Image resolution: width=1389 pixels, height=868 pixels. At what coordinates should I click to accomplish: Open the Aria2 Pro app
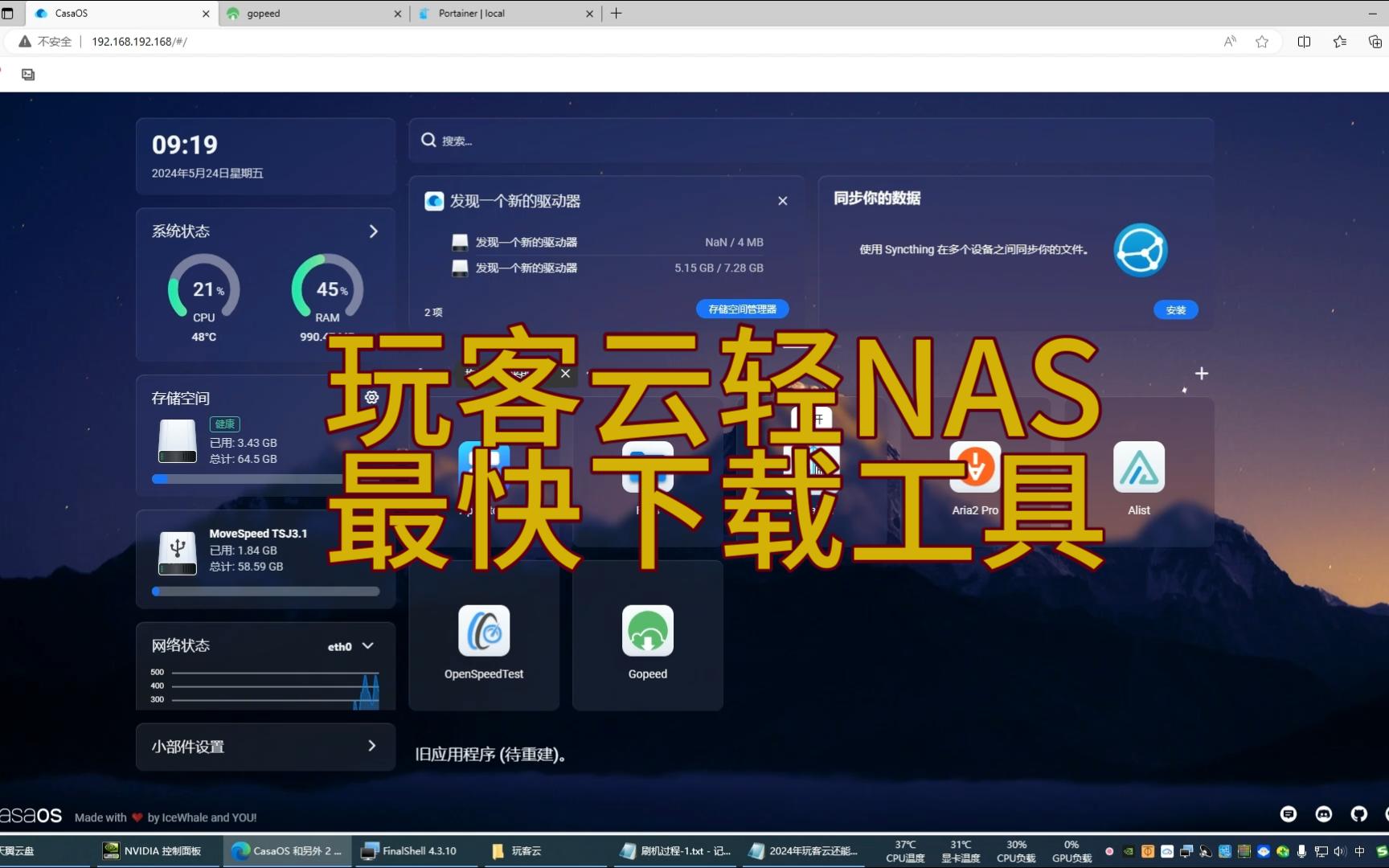[974, 467]
